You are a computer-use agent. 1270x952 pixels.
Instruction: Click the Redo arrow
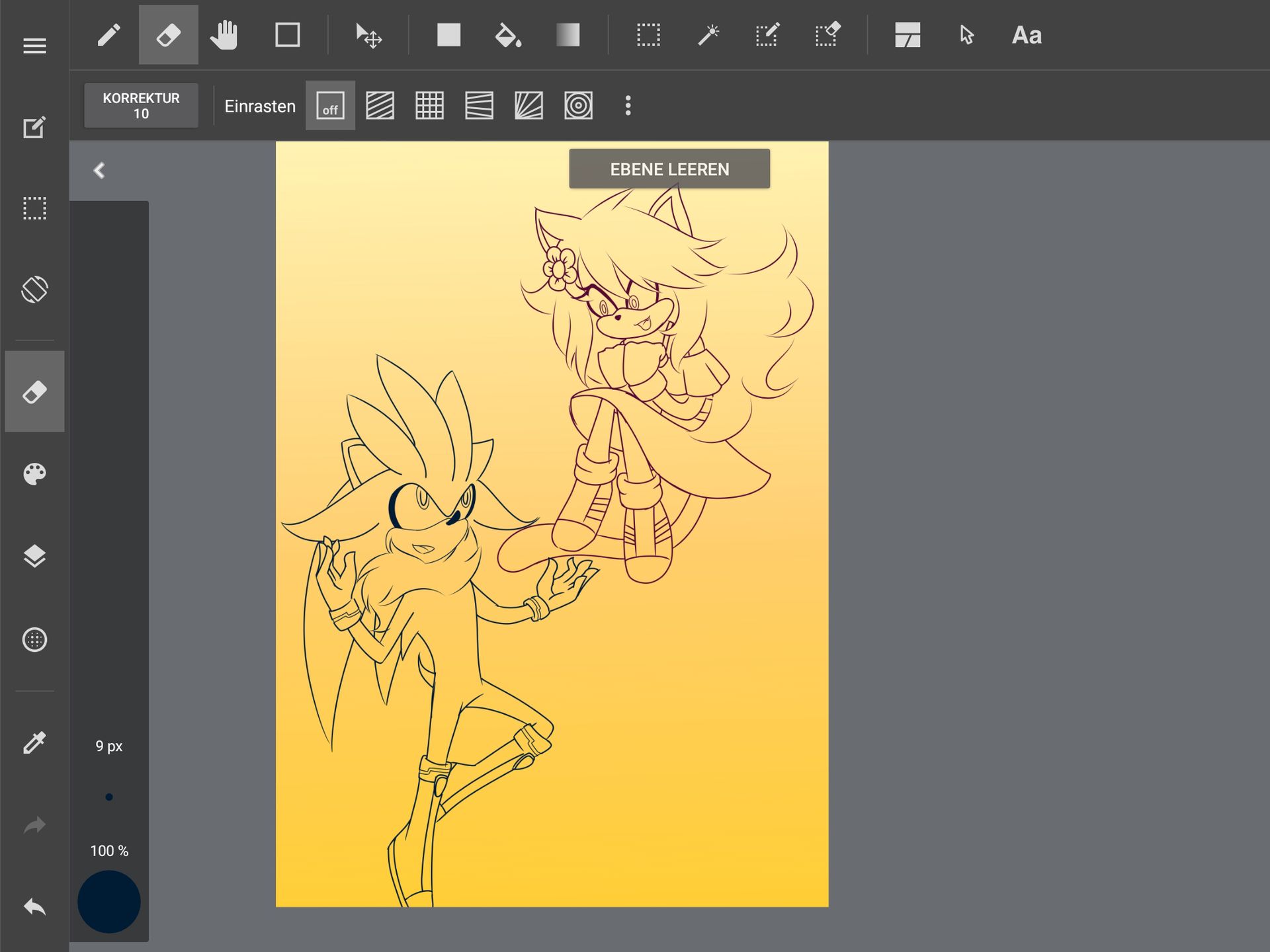coord(34,825)
